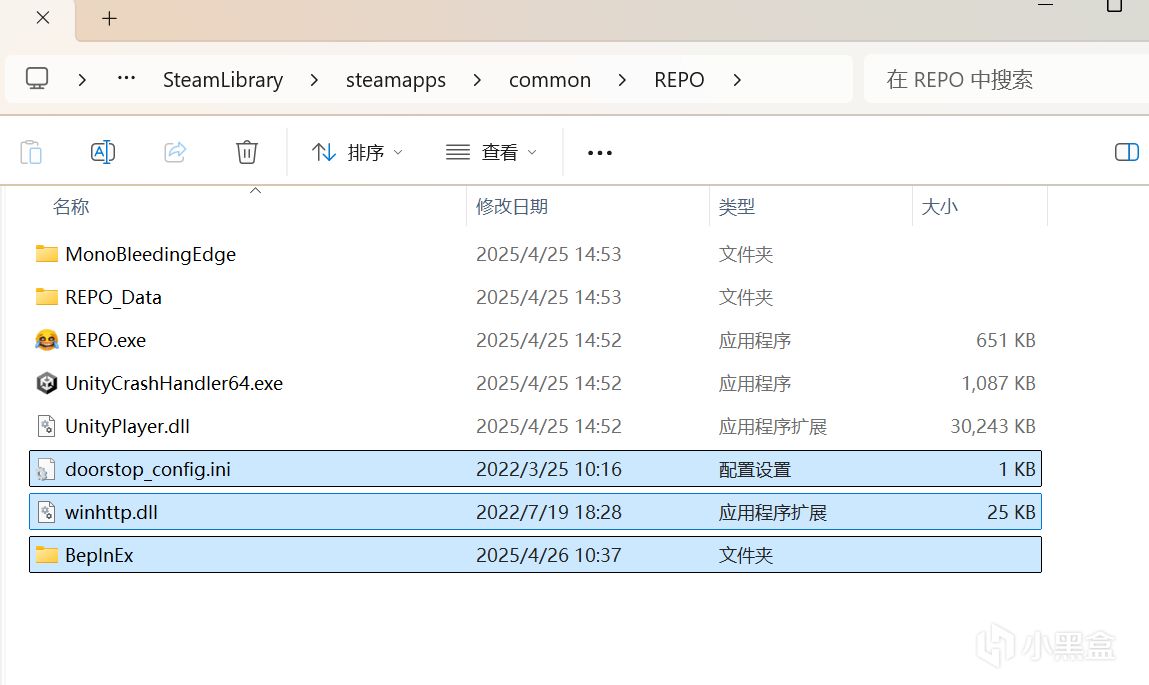Expand chevron after the This PC icon
Image resolution: width=1149 pixels, height=685 pixels.
(82, 79)
